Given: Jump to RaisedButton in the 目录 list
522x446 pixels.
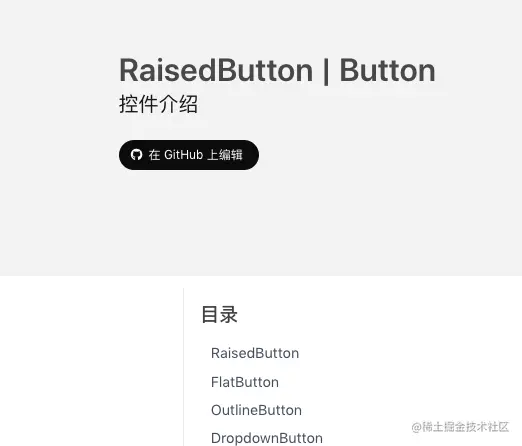Looking at the screenshot, I should 255,353.
